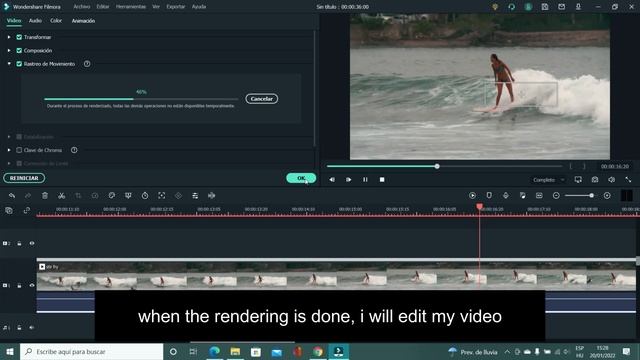The width and height of the screenshot is (640, 360).
Task: Open the Editar menu
Action: [103, 7]
